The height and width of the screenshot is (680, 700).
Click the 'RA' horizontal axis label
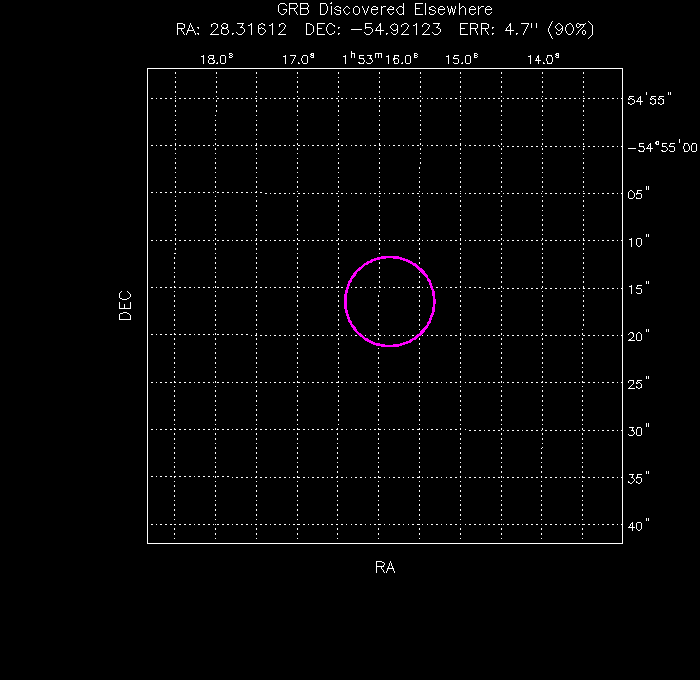click(x=385, y=567)
